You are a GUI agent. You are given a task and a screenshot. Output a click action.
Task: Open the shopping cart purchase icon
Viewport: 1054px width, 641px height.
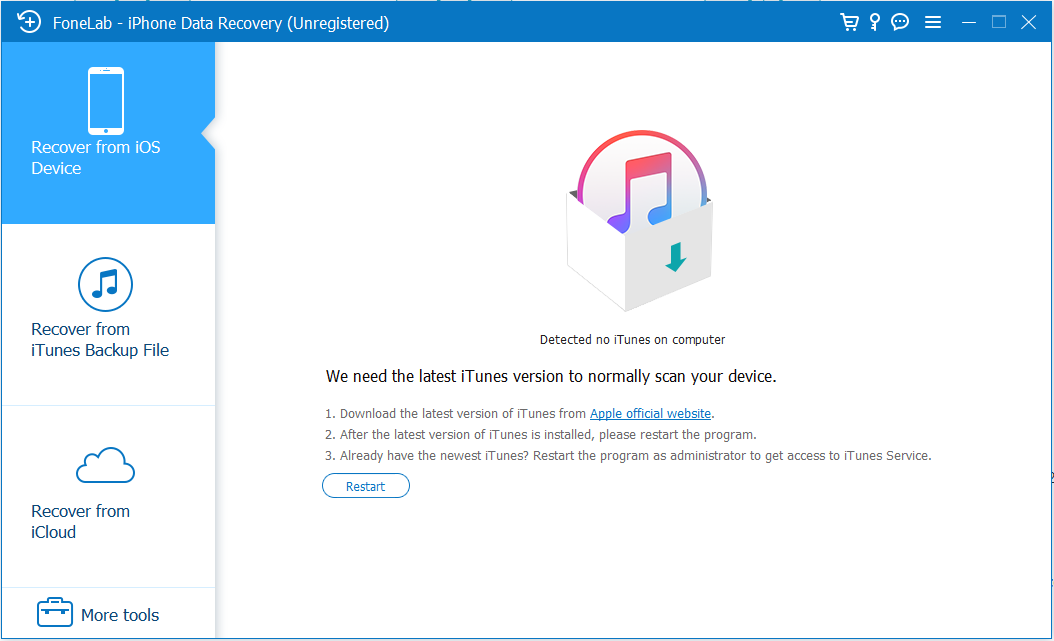tap(849, 22)
